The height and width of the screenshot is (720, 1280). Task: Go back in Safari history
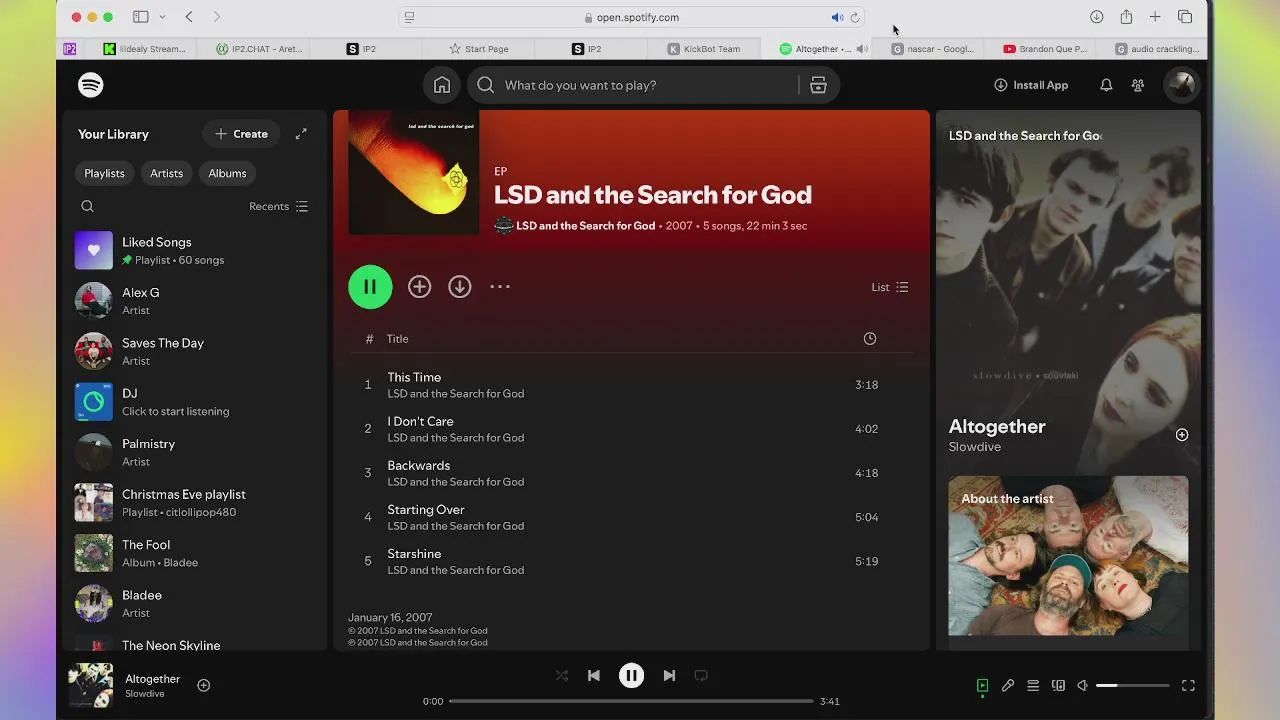click(189, 17)
